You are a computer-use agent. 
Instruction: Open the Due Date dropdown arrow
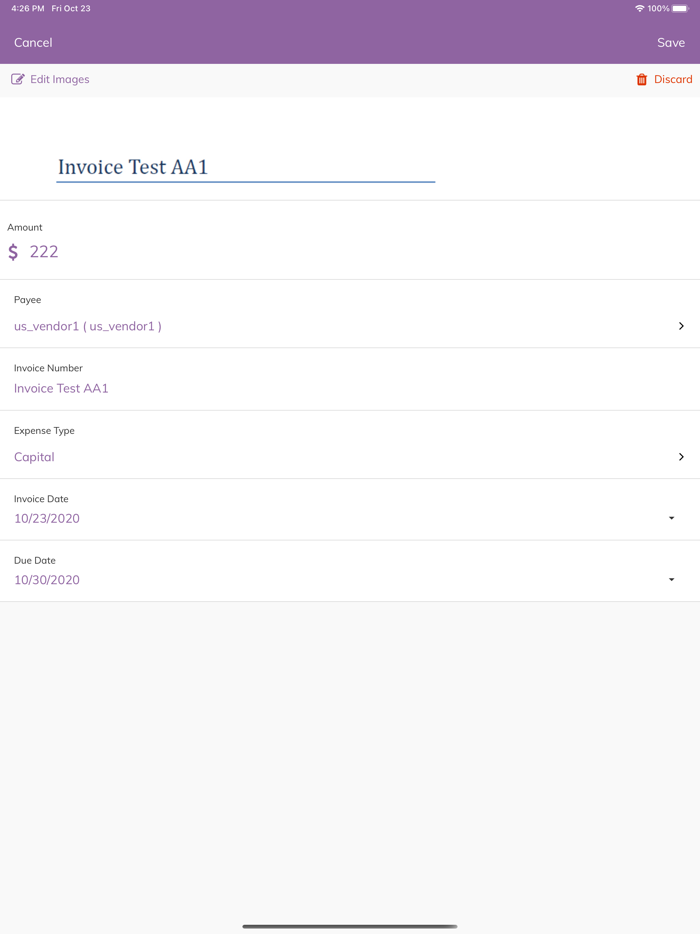[x=671, y=580]
